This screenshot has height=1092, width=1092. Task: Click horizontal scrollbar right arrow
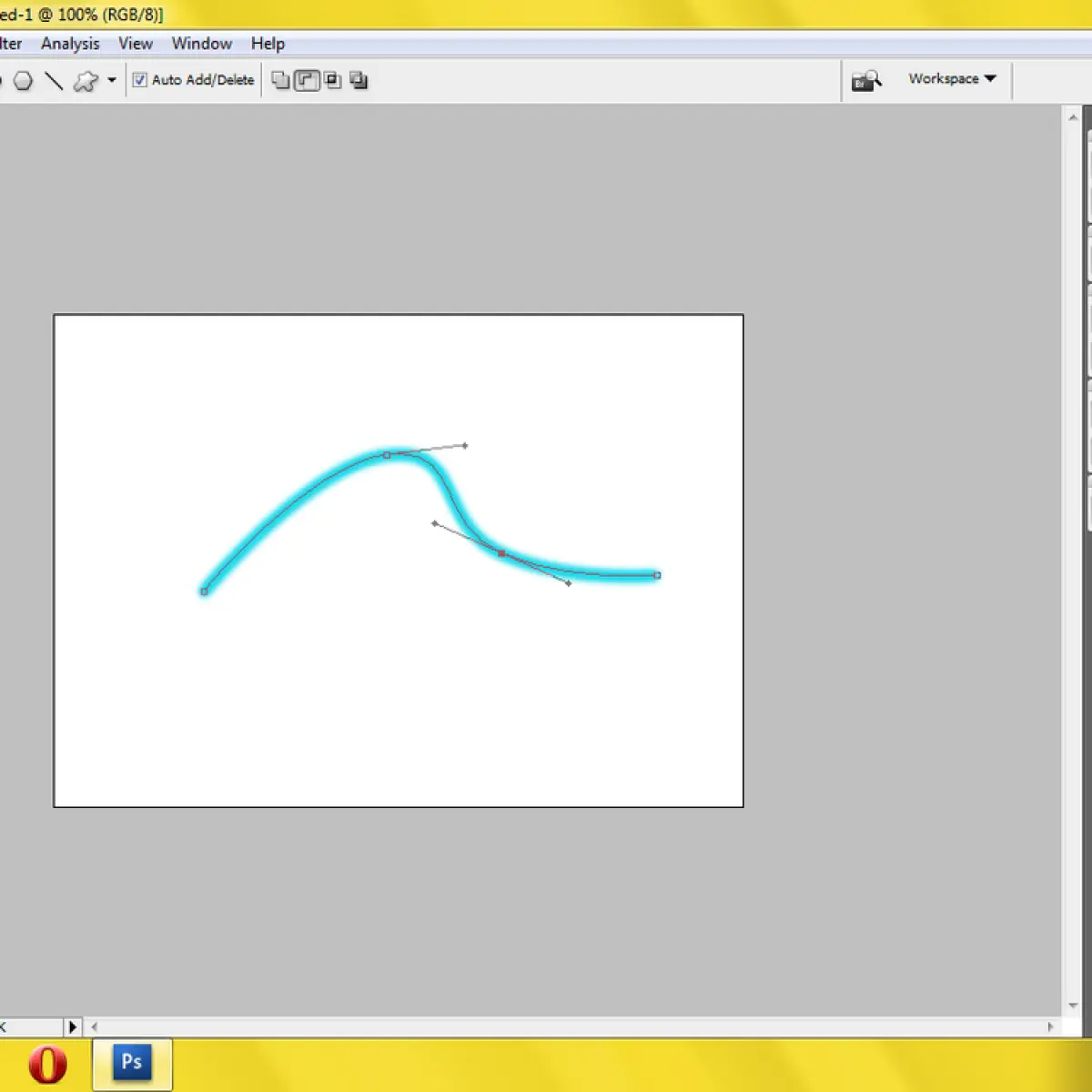pos(1050,1026)
